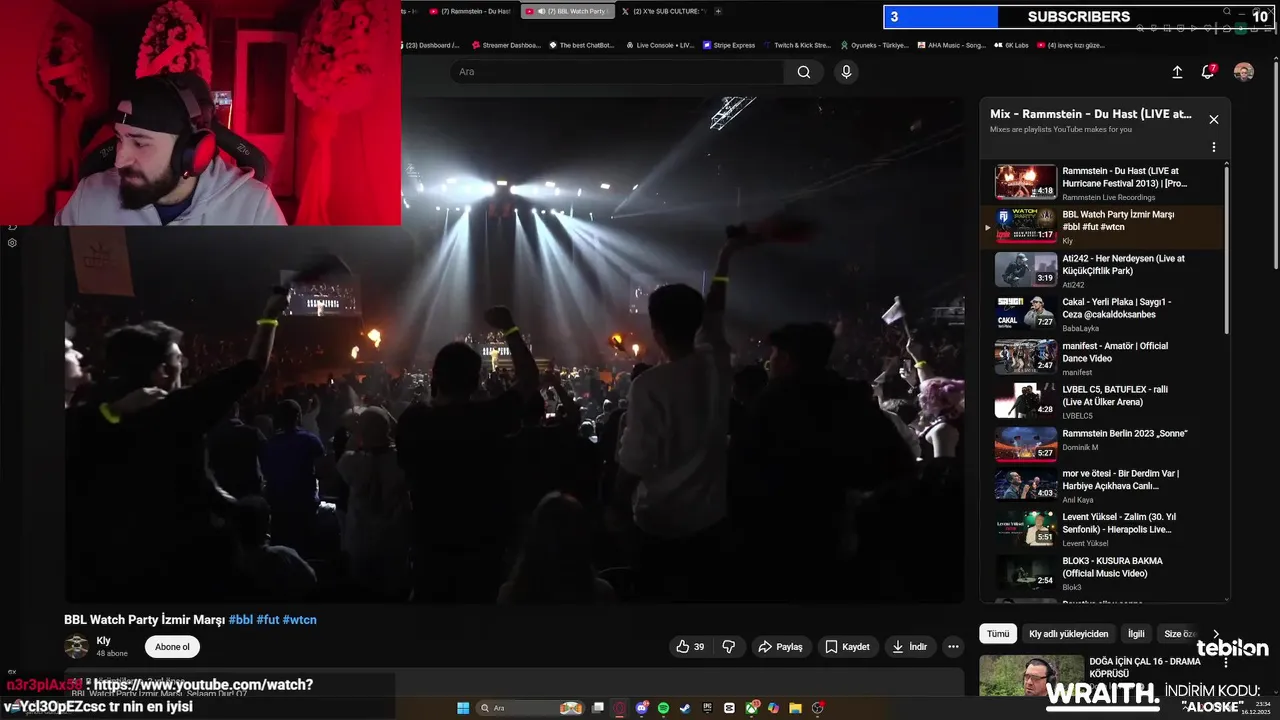Viewport: 1280px width, 720px height.
Task: Open the Live Console bookmark
Action: click(659, 45)
